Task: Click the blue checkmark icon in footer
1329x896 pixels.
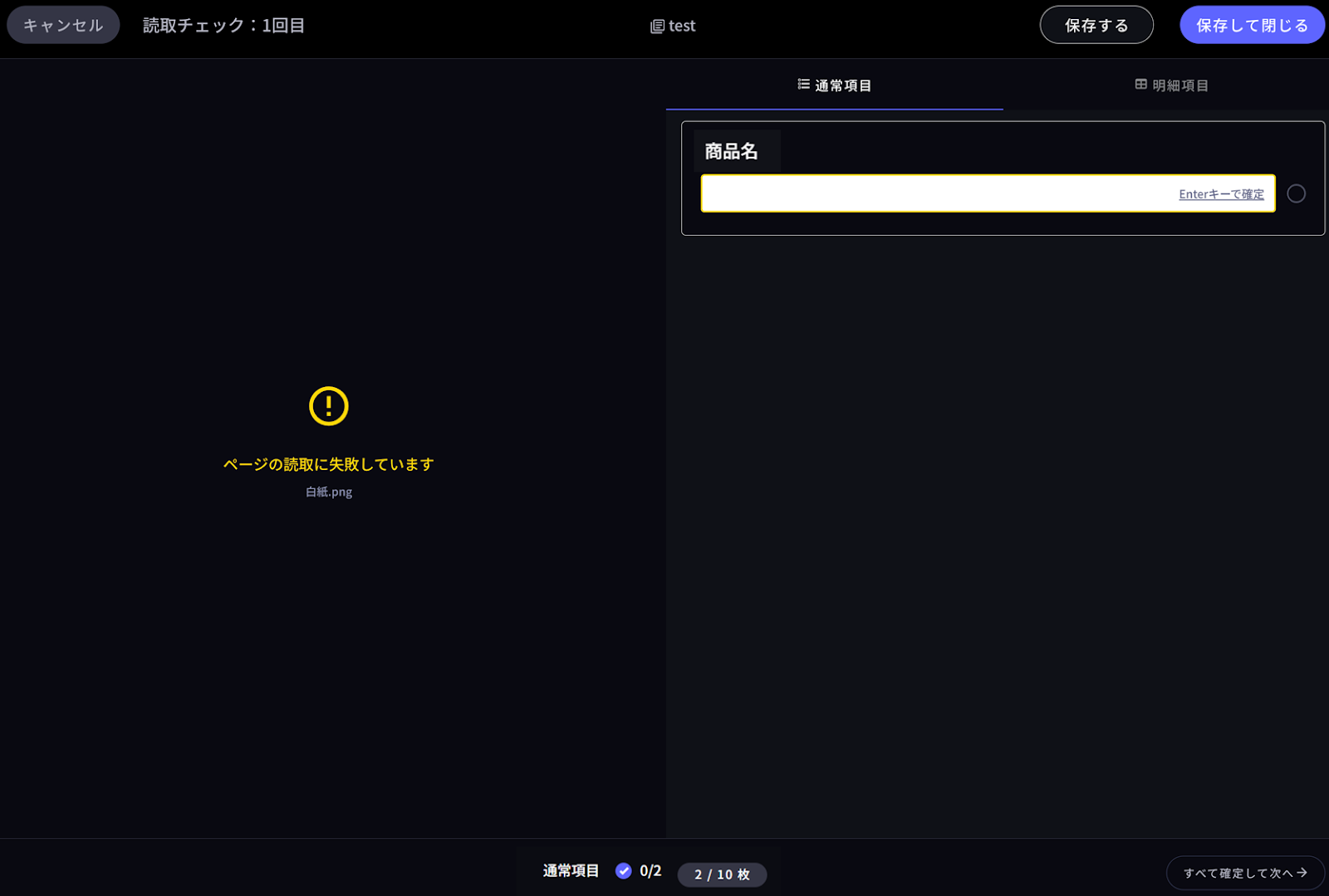Action: click(623, 870)
